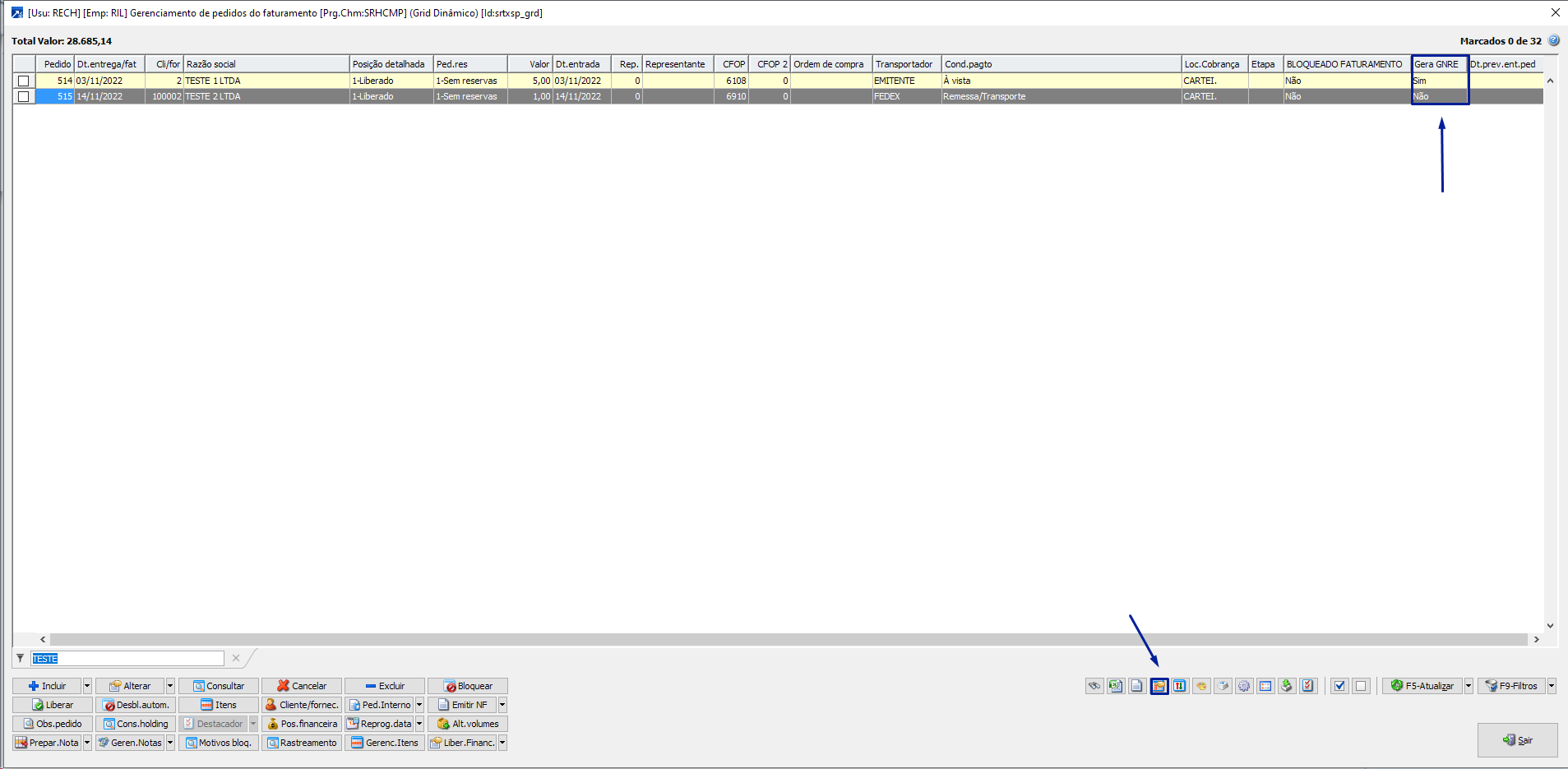Click the horizontal scrollbar right arrow
Image resolution: width=1568 pixels, height=769 pixels.
pos(1536,639)
